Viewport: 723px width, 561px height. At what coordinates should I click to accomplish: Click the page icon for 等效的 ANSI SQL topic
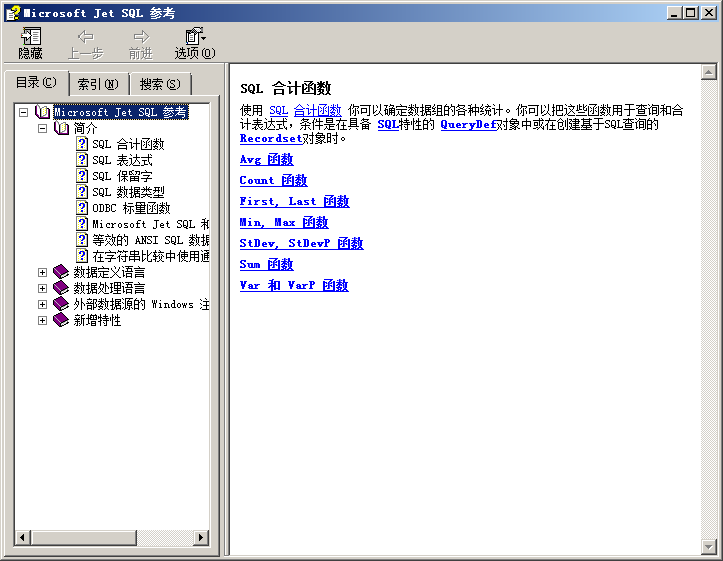click(x=82, y=240)
